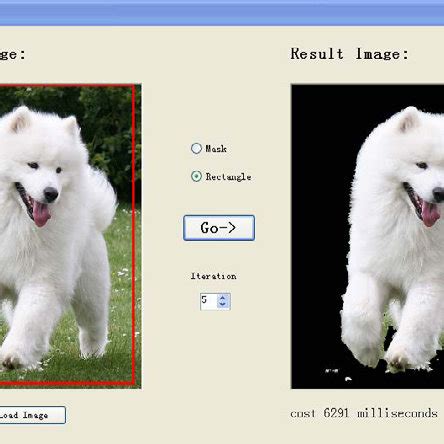Click inside the Iteration number field
Viewport: 444px width, 444px height.
209,301
